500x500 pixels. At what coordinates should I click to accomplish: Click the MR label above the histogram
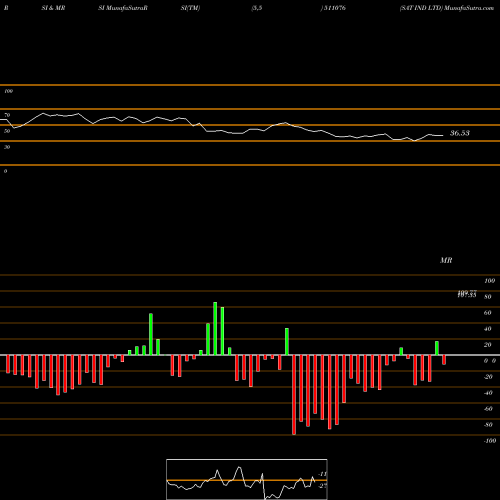(x=446, y=260)
